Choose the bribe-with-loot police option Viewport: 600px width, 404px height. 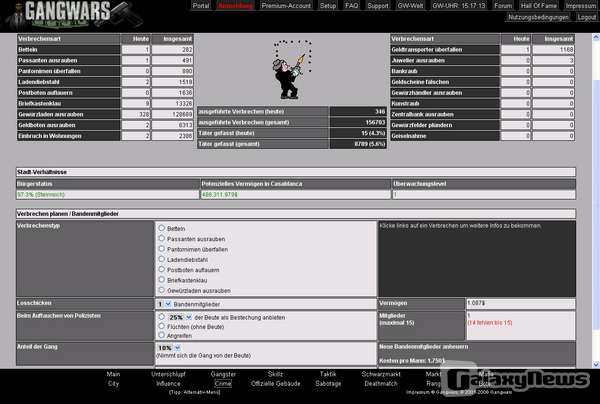(x=162, y=317)
